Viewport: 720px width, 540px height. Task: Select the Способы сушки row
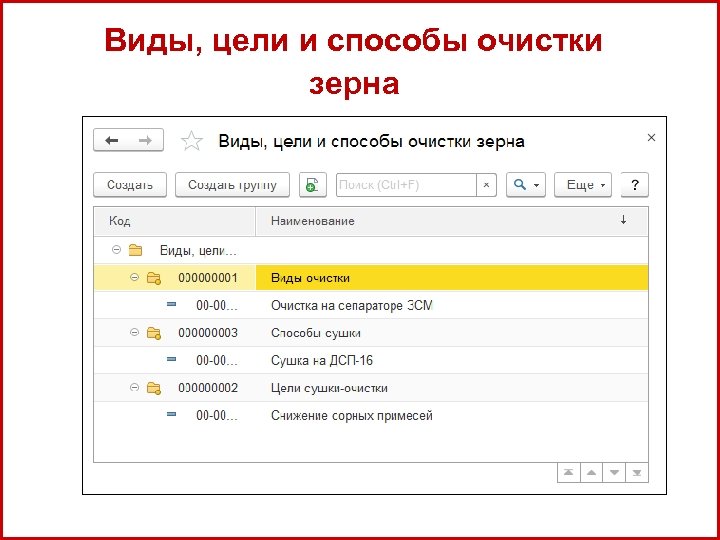[x=371, y=333]
